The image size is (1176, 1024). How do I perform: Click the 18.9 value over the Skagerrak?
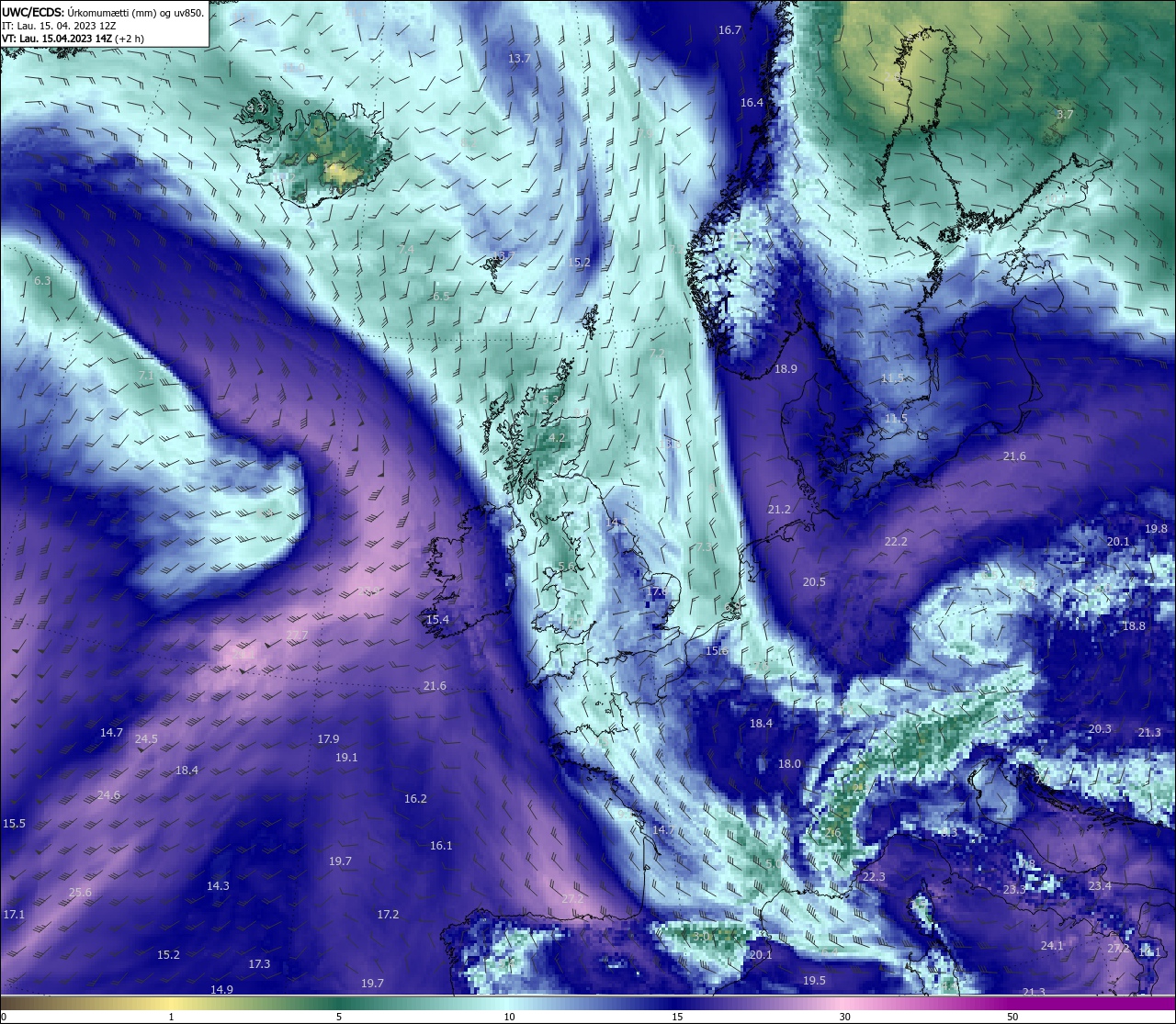[786, 369]
